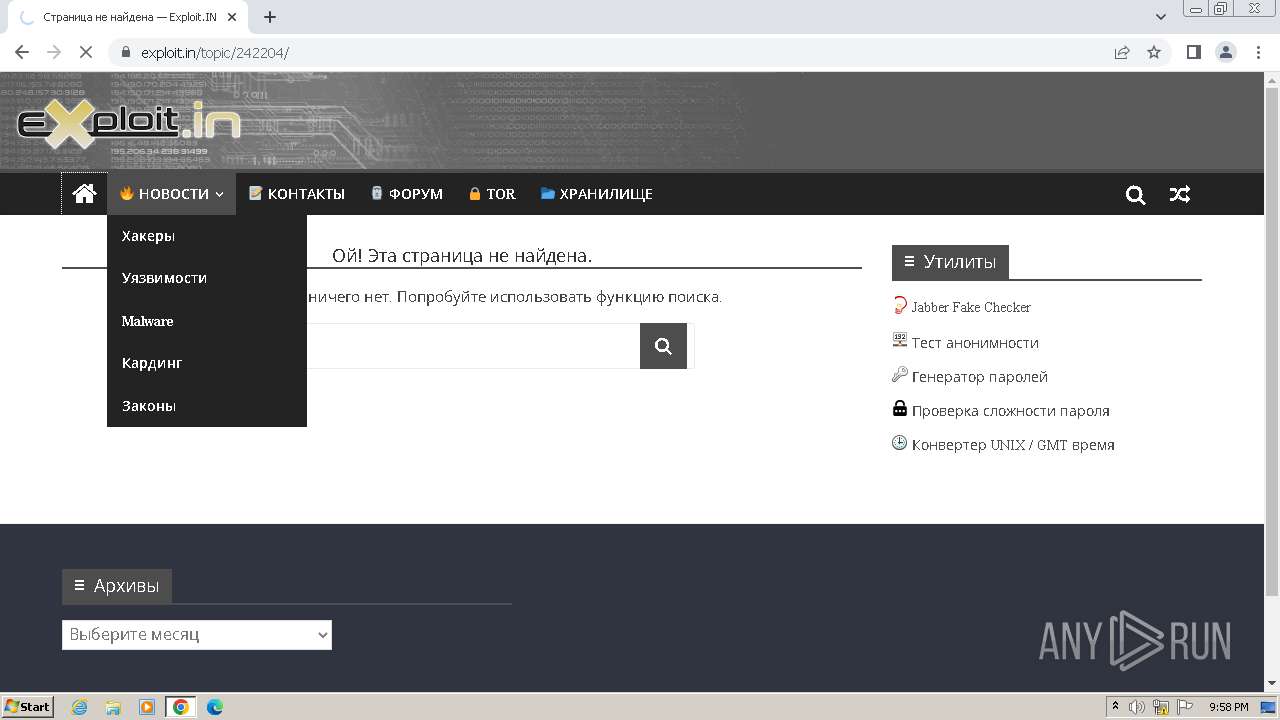Viewport: 1280px width, 720px height.
Task: View site info padlock icon
Action: coord(127,52)
